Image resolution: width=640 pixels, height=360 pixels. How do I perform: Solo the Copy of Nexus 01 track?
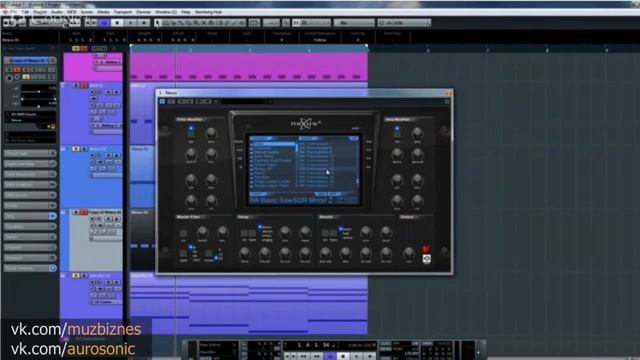tap(84, 213)
